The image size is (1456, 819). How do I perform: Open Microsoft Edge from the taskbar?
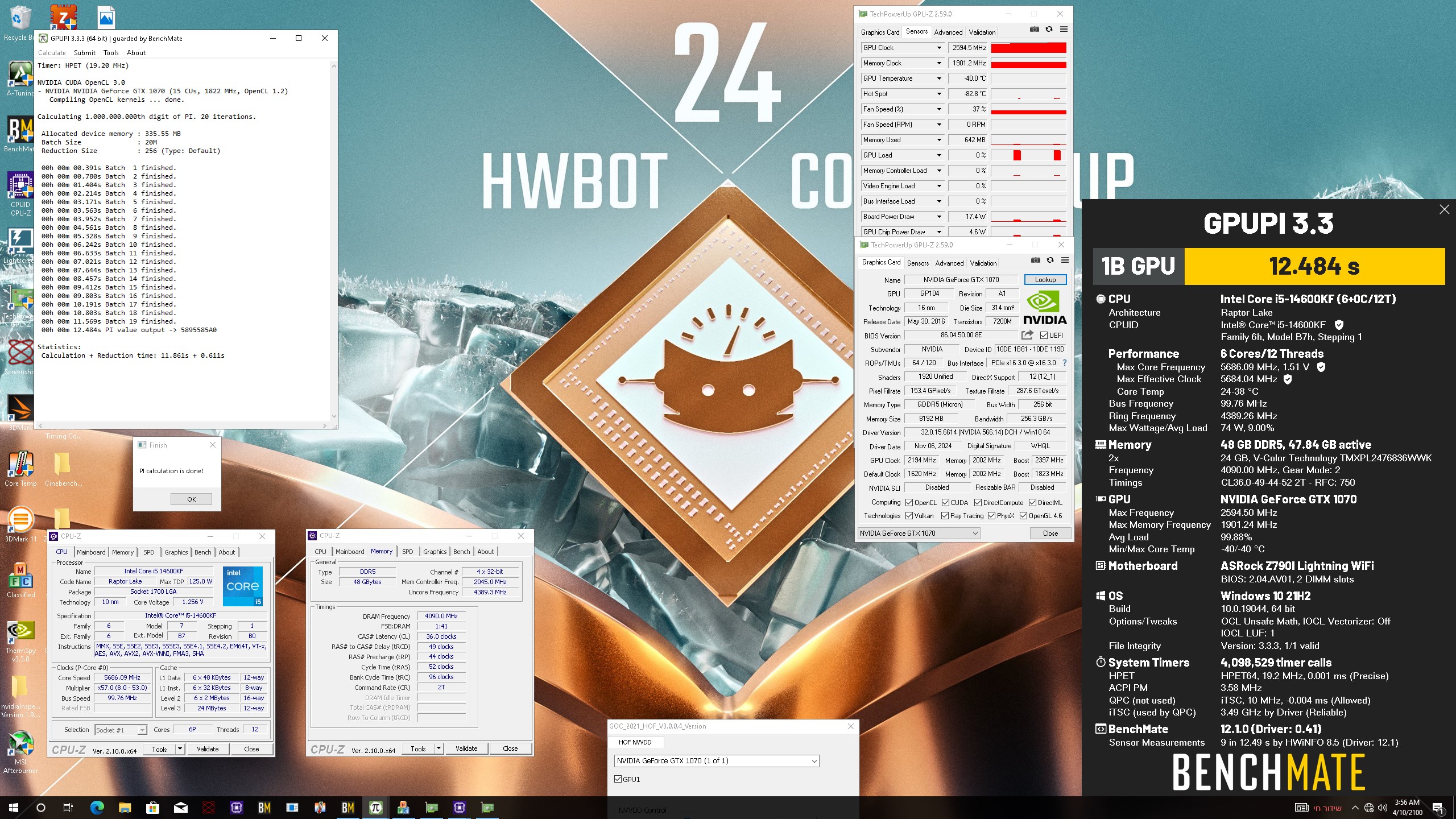pos(97,808)
